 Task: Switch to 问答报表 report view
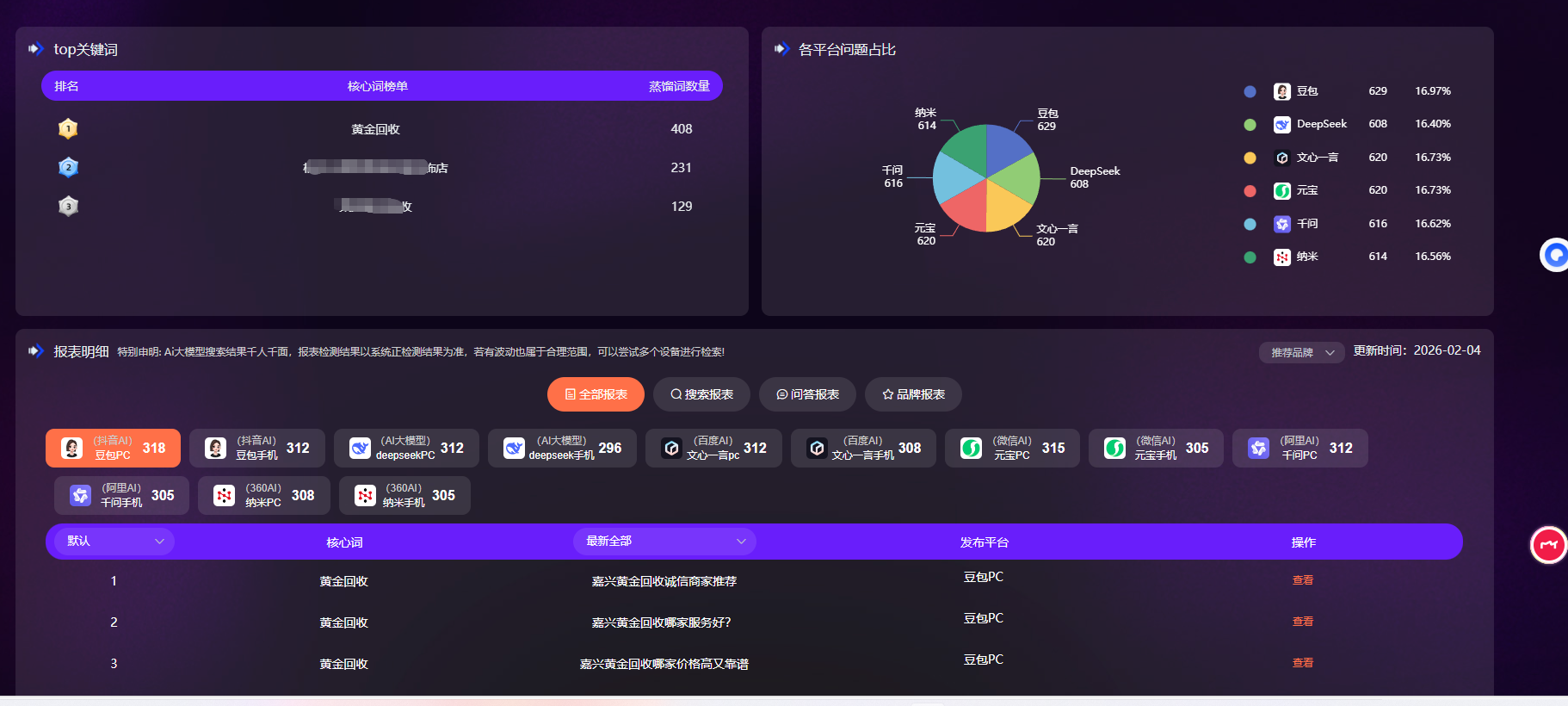coord(807,394)
